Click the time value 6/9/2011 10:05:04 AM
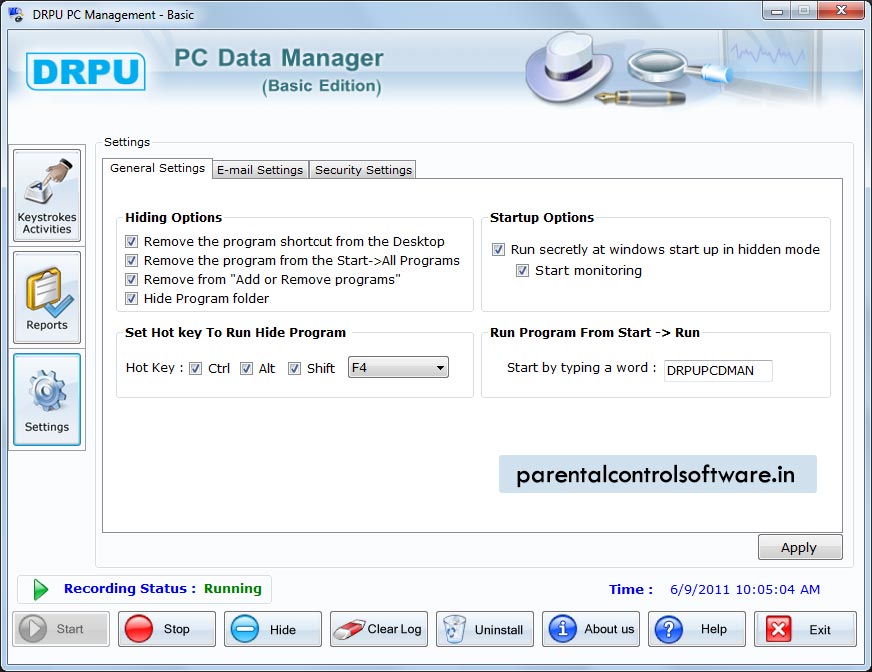 [x=745, y=589]
